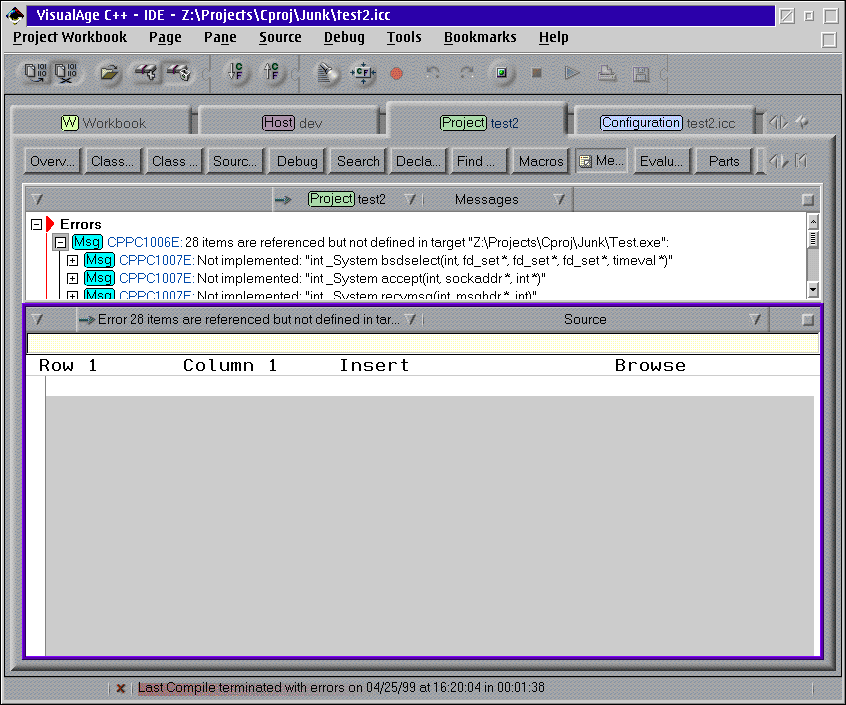Image resolution: width=846 pixels, height=705 pixels.
Task: Open the Bookmarks menu
Action: tap(480, 37)
